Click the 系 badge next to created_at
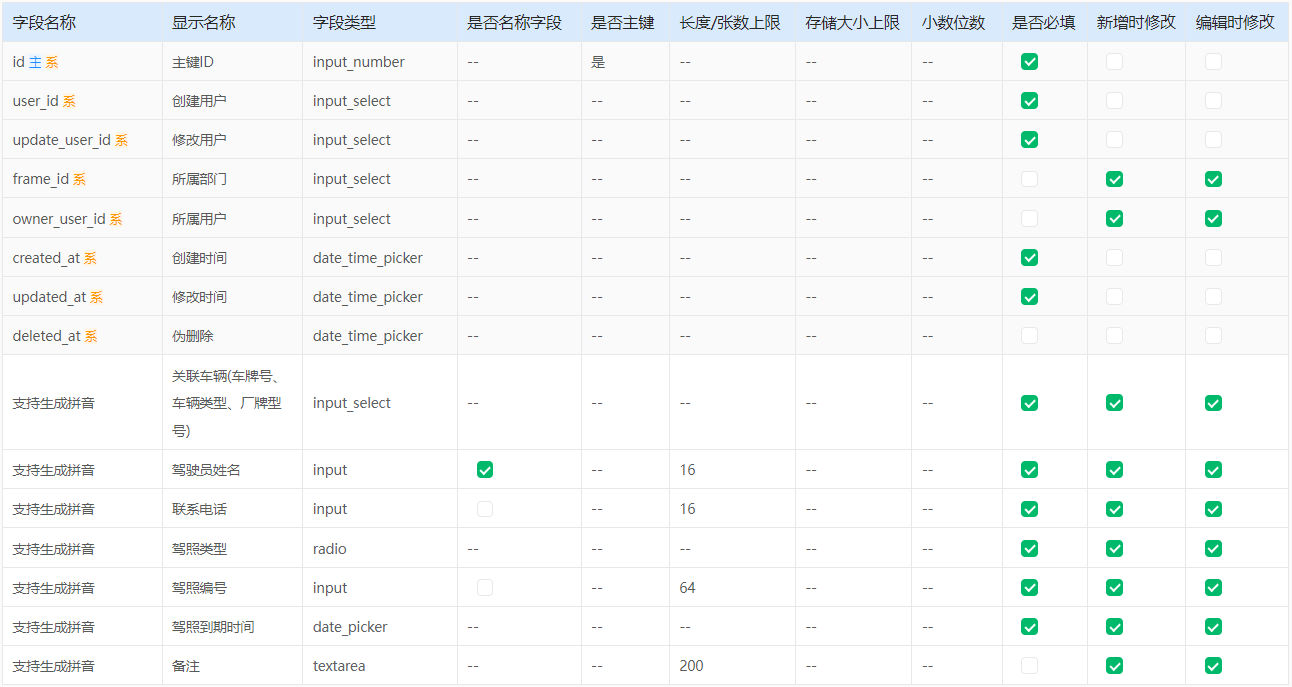 (x=90, y=258)
